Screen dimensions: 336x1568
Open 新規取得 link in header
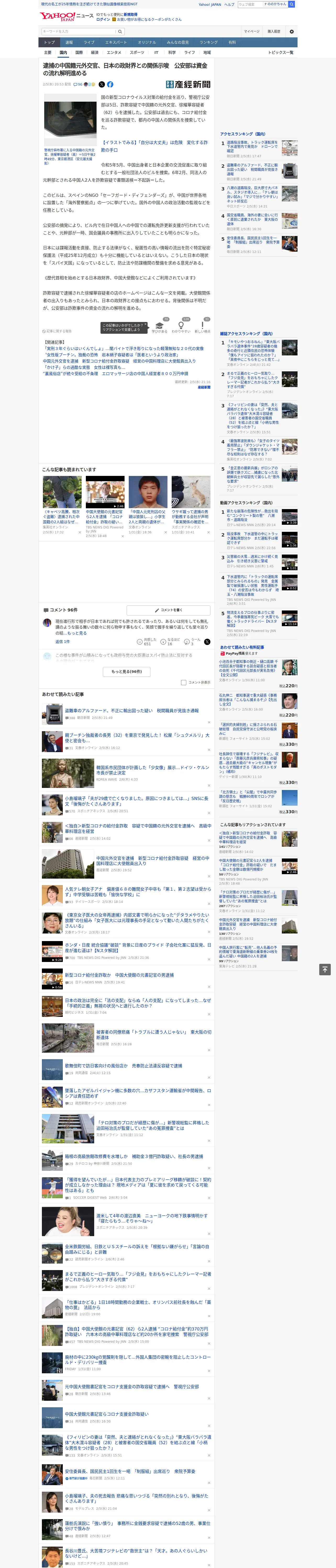(131, 14)
